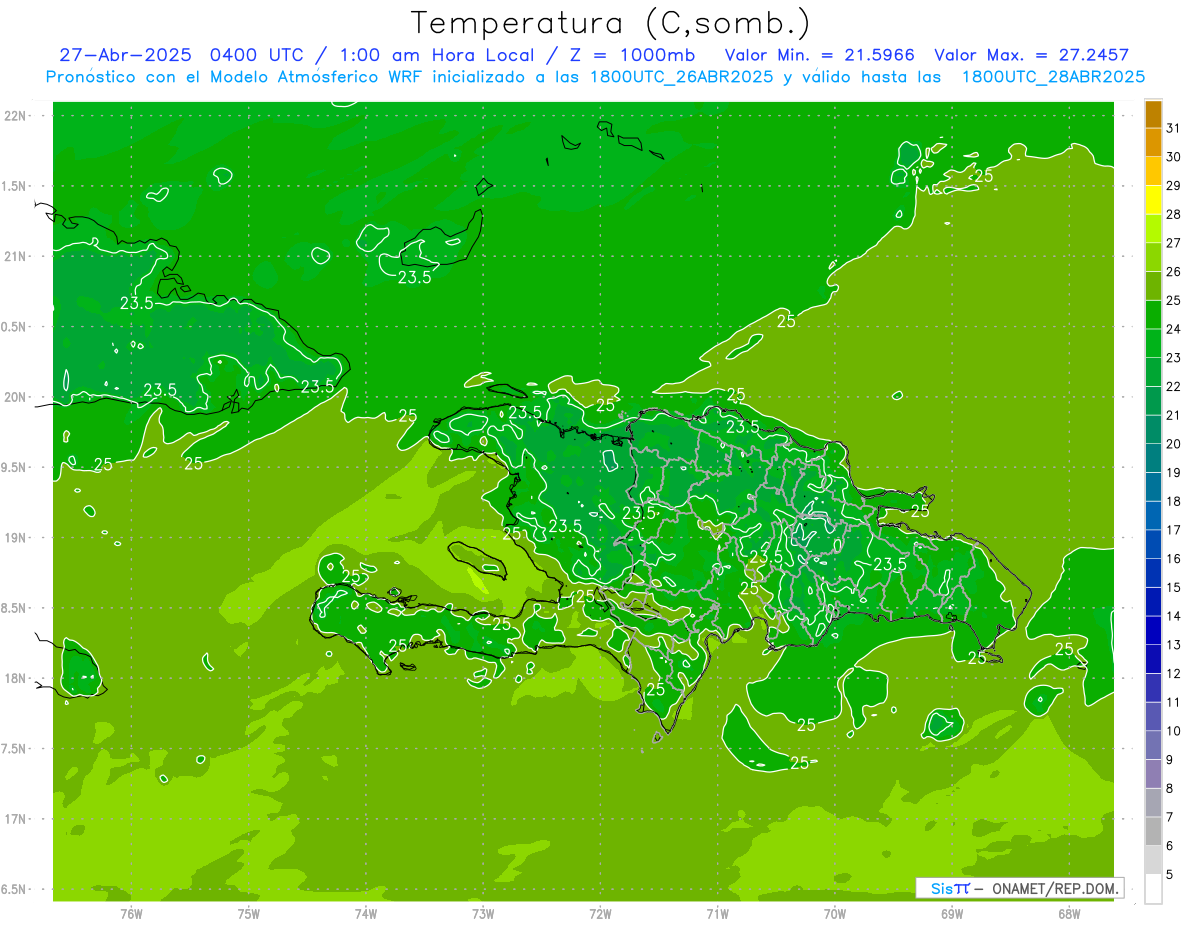
Task: Click the colorbar label "10"
Action: (1174, 731)
